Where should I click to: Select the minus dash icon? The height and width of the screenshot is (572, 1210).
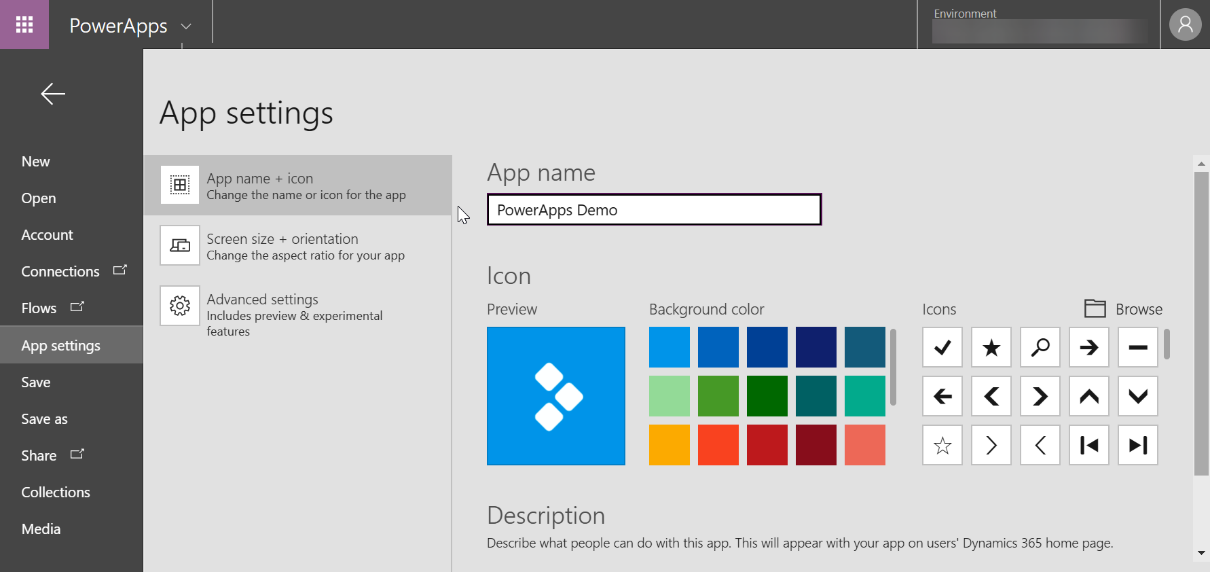[1138, 347]
